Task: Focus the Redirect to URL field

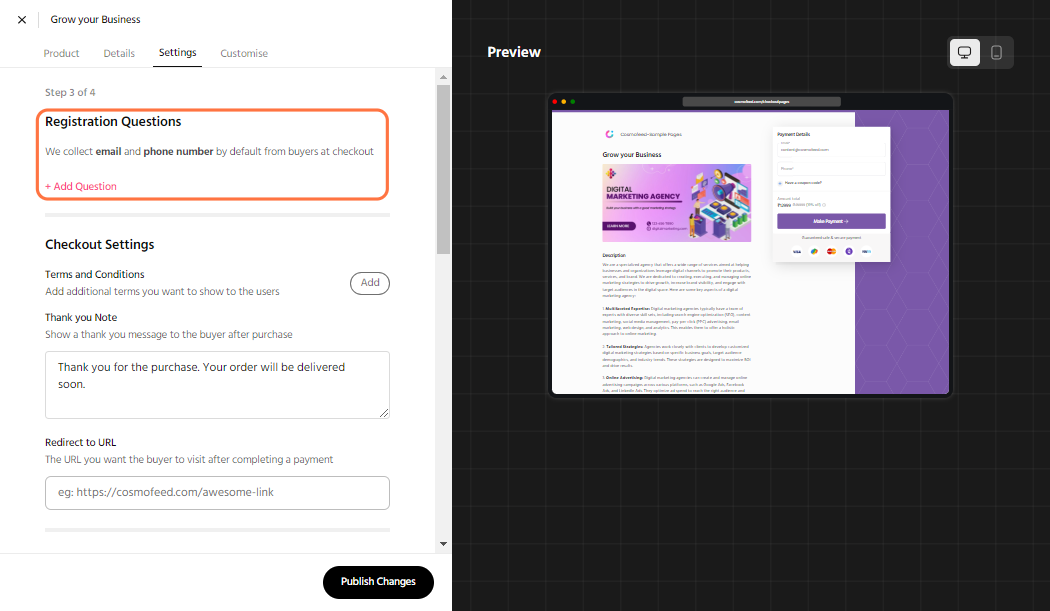Action: pos(217,492)
